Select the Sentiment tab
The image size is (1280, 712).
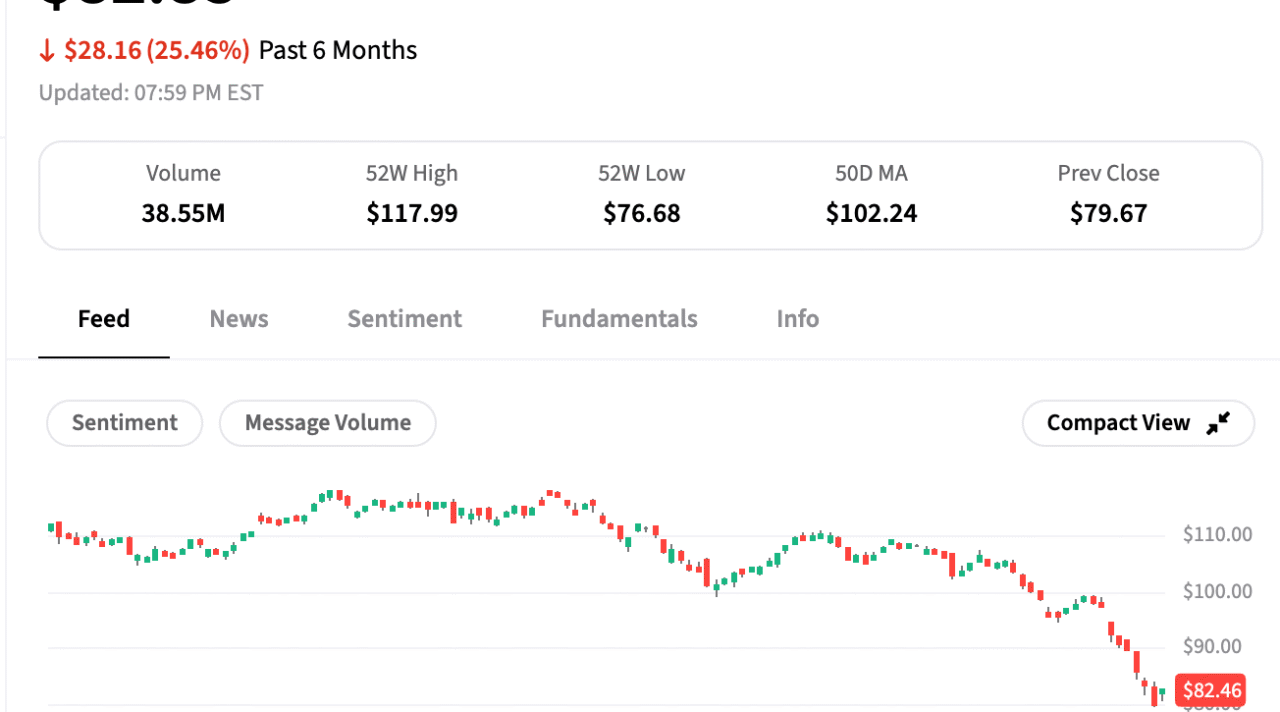[404, 319]
